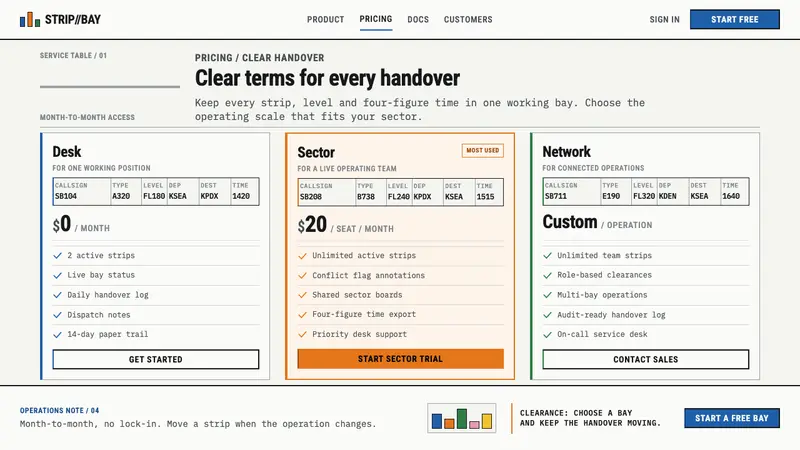Click the checkmark beside "On-call service desk"

(x=547, y=335)
